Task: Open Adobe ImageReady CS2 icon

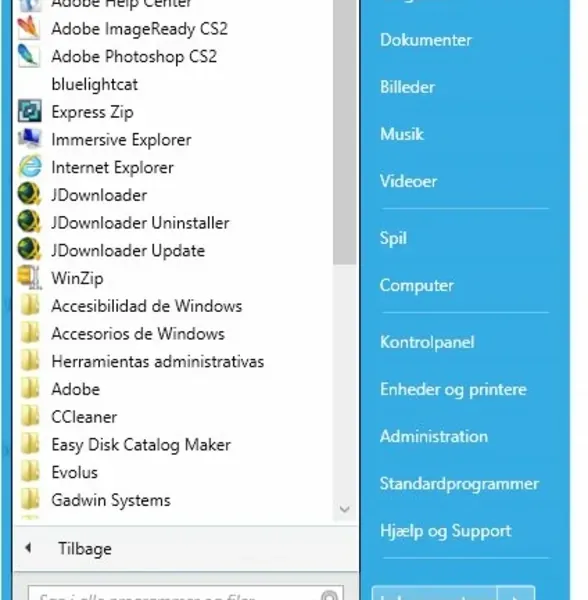Action: tap(29, 28)
